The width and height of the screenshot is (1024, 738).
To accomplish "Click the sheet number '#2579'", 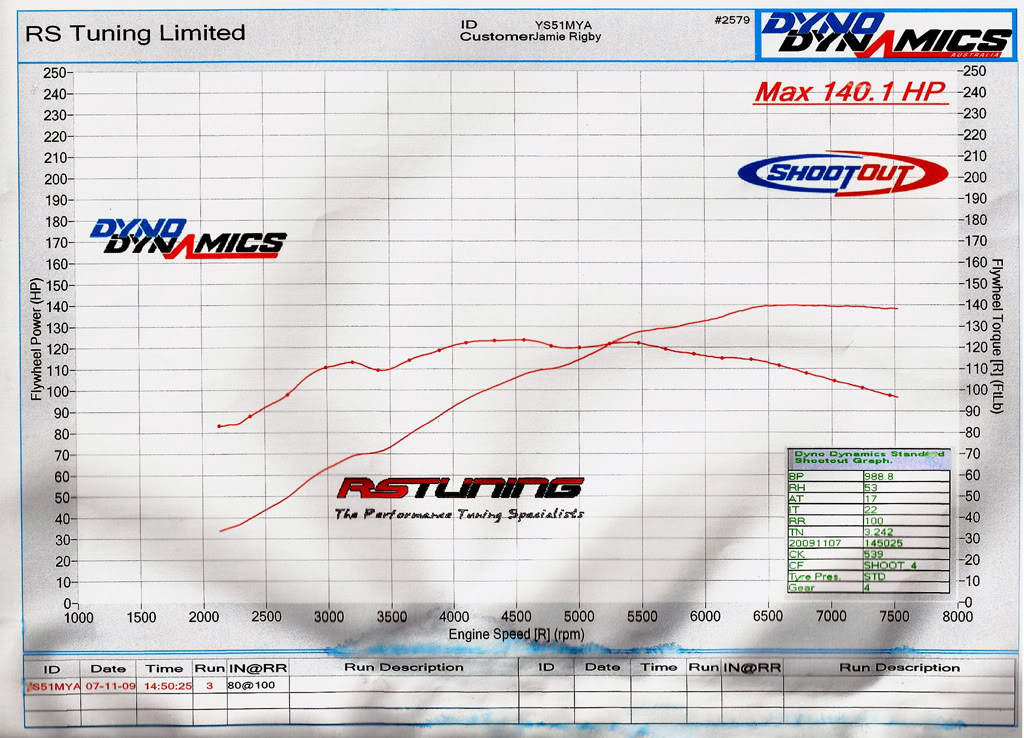I will [732, 20].
